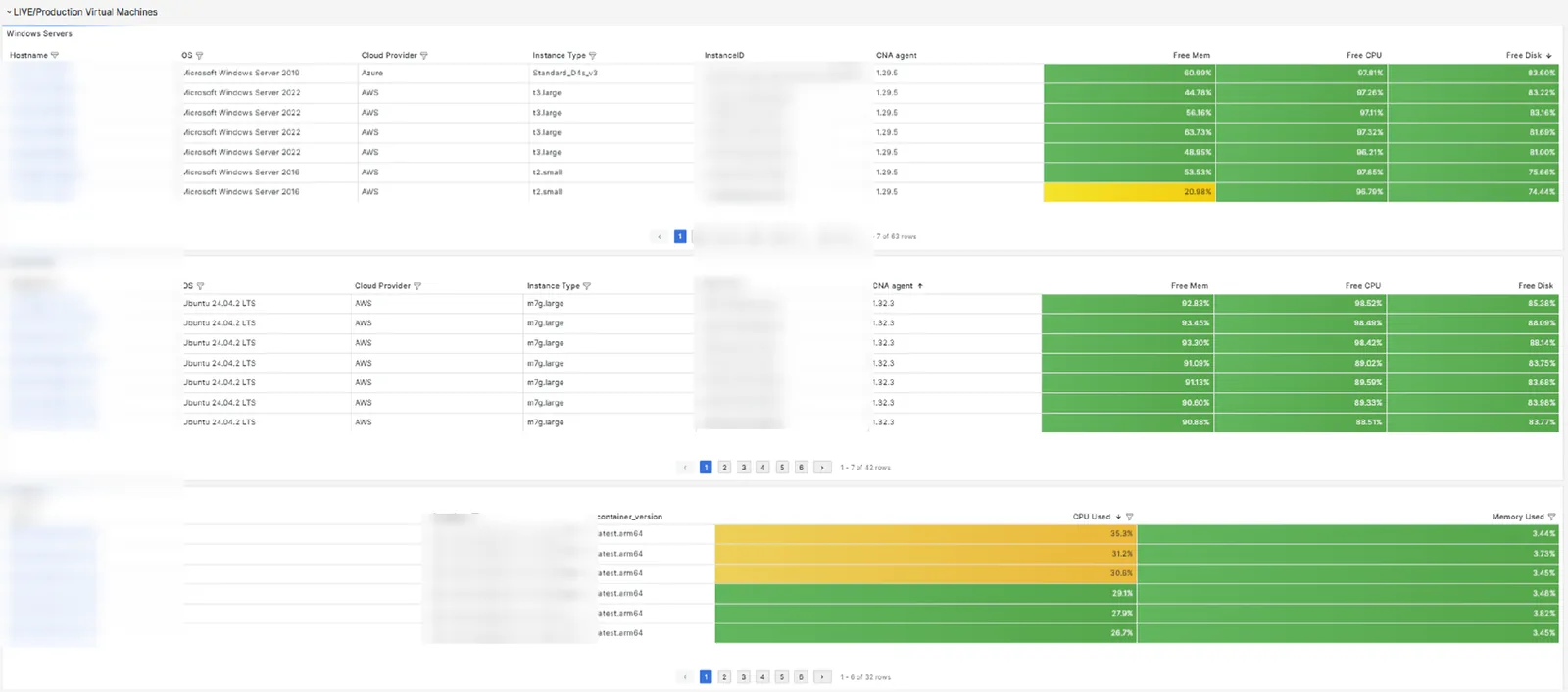Click InstanceID column header in Windows table
This screenshot has height=692, width=1568.
(724, 56)
